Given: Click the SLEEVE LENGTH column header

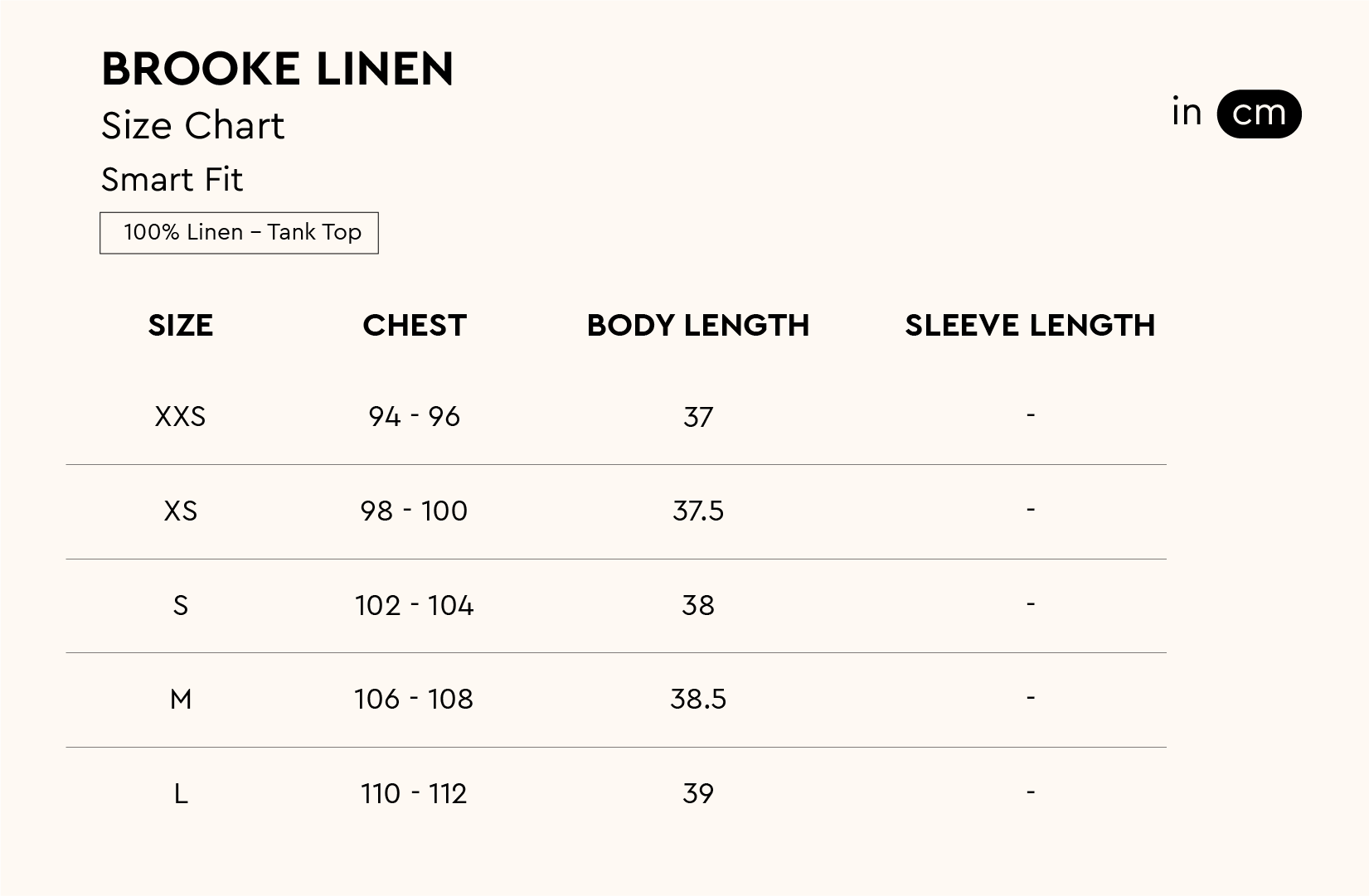Looking at the screenshot, I should pos(1030,326).
